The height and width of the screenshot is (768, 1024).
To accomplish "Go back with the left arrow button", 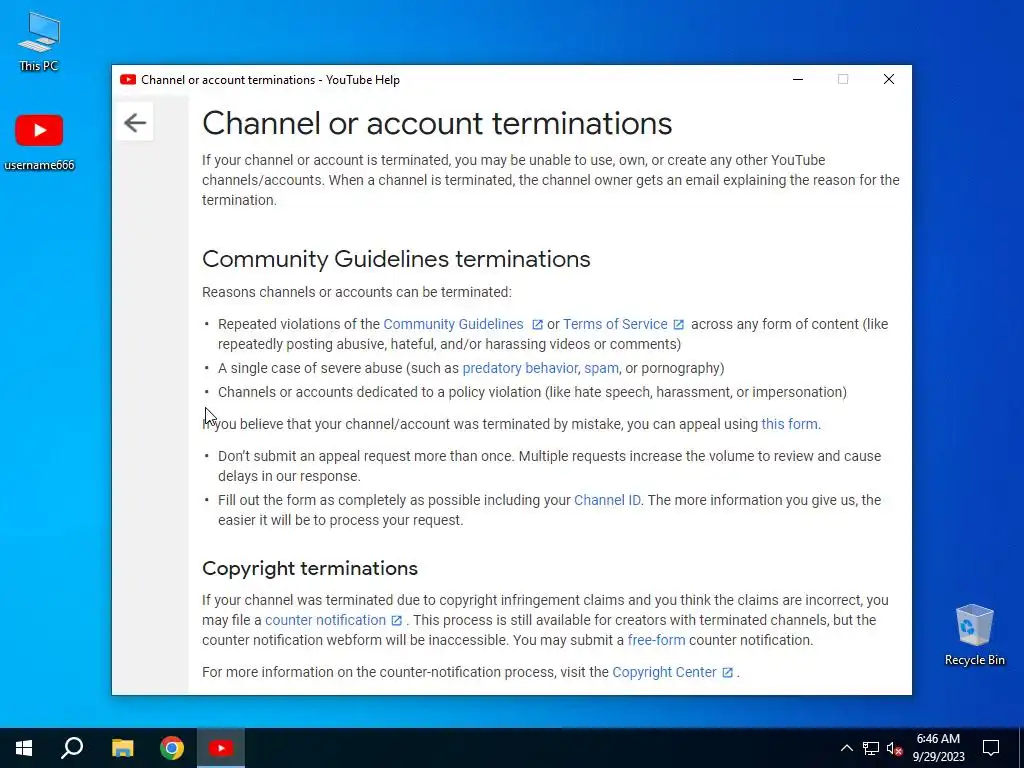I will click(135, 122).
